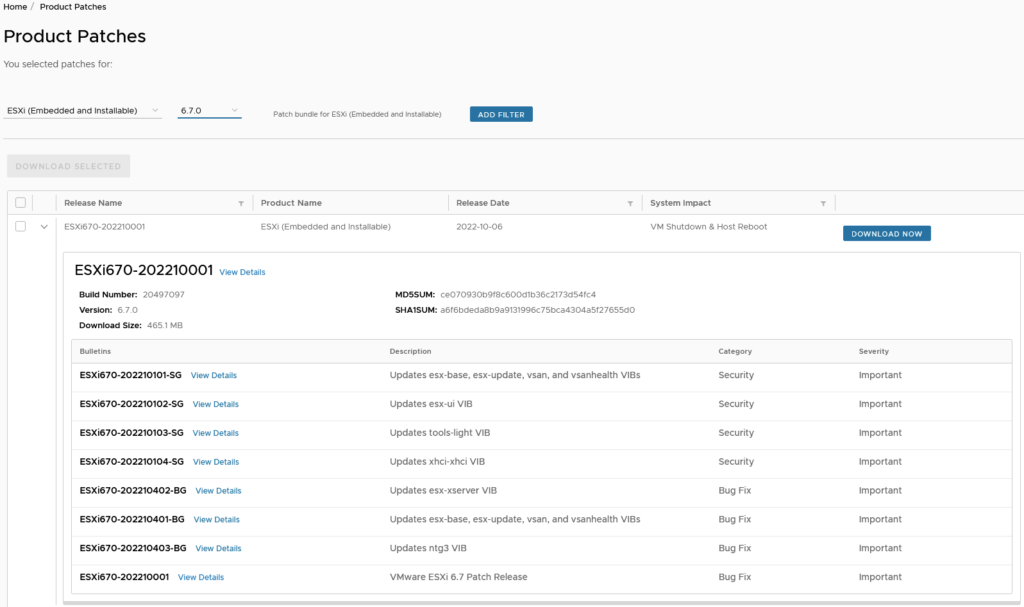1024x607 pixels.
Task: Click the Updates esx-xserver VIB description
Action: tap(443, 490)
